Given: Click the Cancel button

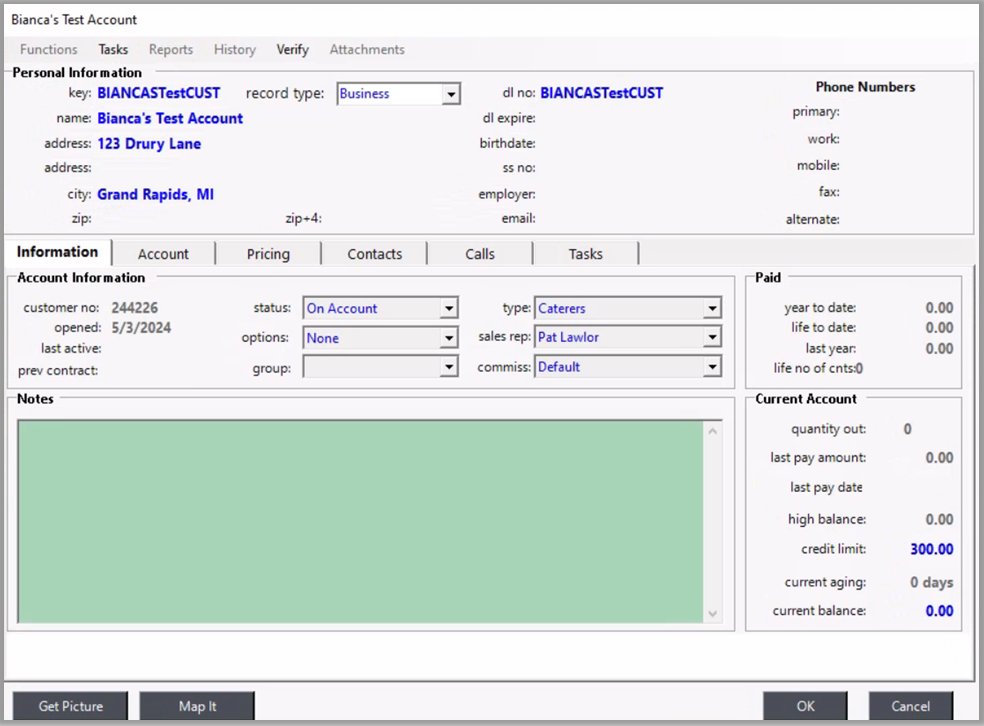Looking at the screenshot, I should [910, 706].
